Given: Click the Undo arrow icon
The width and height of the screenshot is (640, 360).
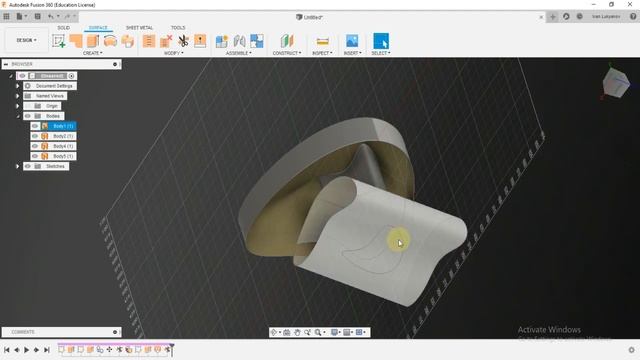Looking at the screenshot, I should point(51,16).
